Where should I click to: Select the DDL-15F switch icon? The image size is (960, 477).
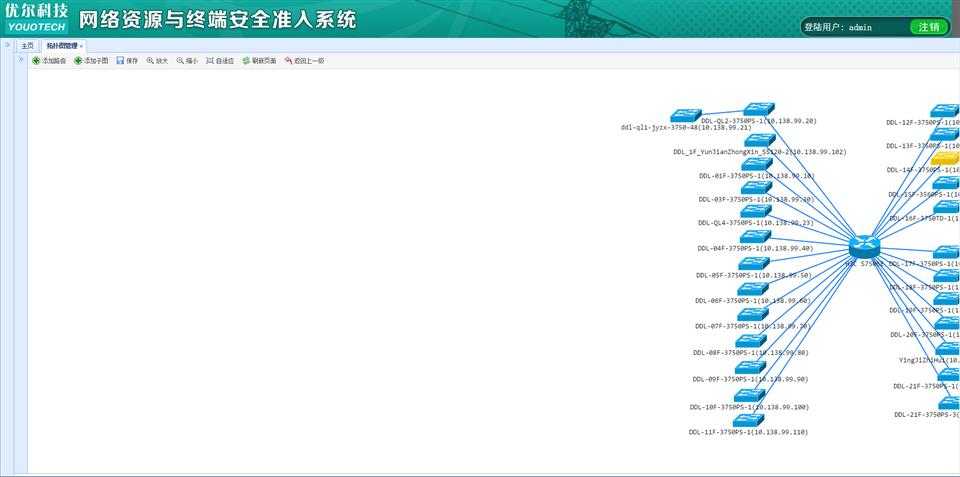[947, 182]
